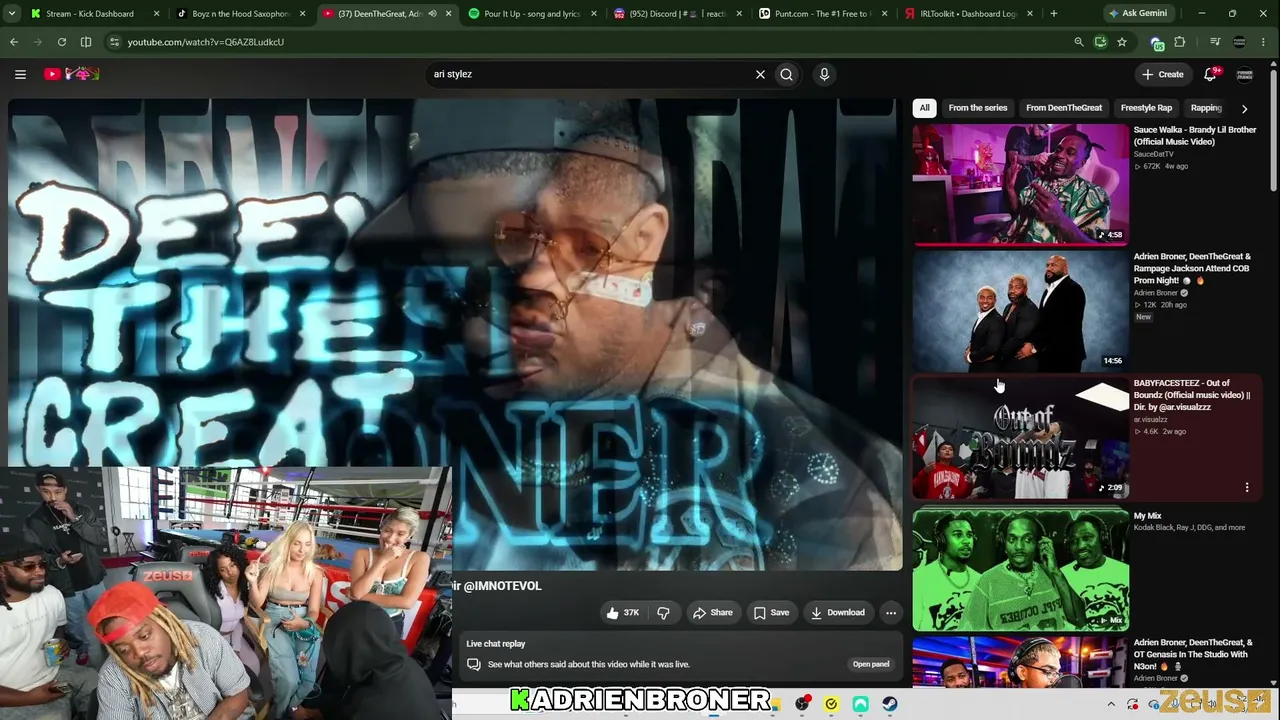Open the yellow checkmark taskbar app
This screenshot has width=1280, height=720.
click(x=831, y=704)
